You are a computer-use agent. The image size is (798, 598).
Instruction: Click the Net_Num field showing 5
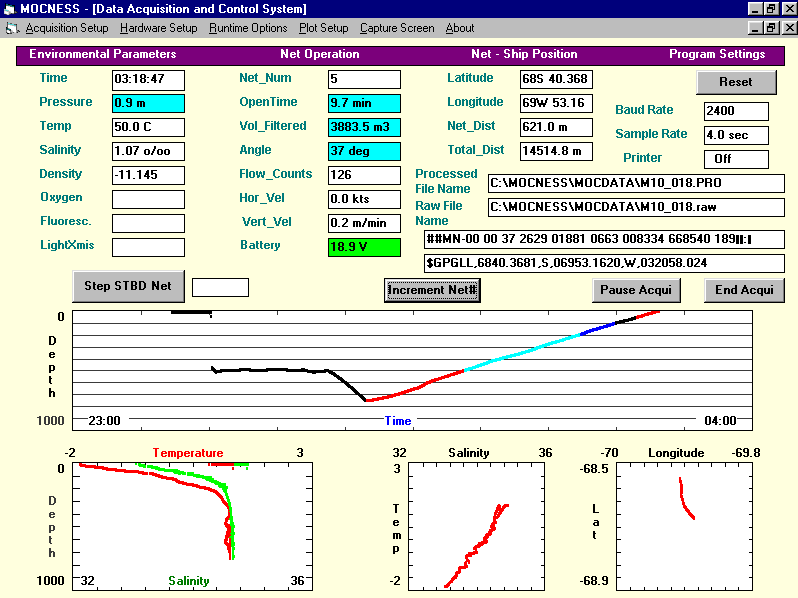[x=364, y=79]
